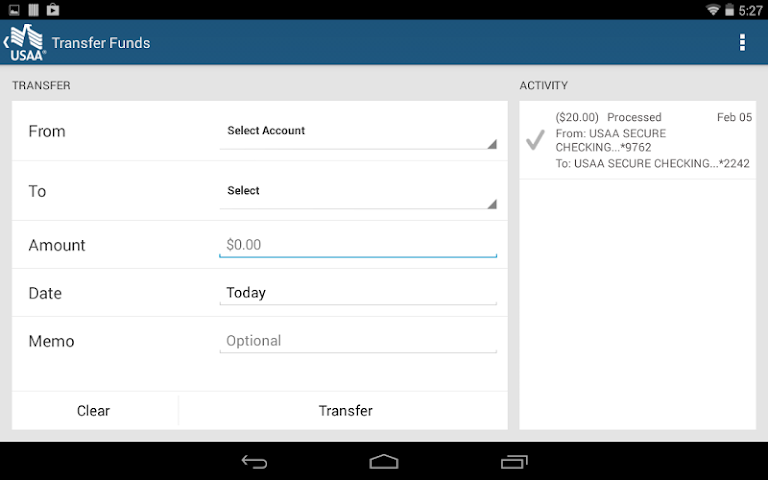Image resolution: width=768 pixels, height=480 pixels.
Task: Tap the Memo label
Action: (x=51, y=341)
